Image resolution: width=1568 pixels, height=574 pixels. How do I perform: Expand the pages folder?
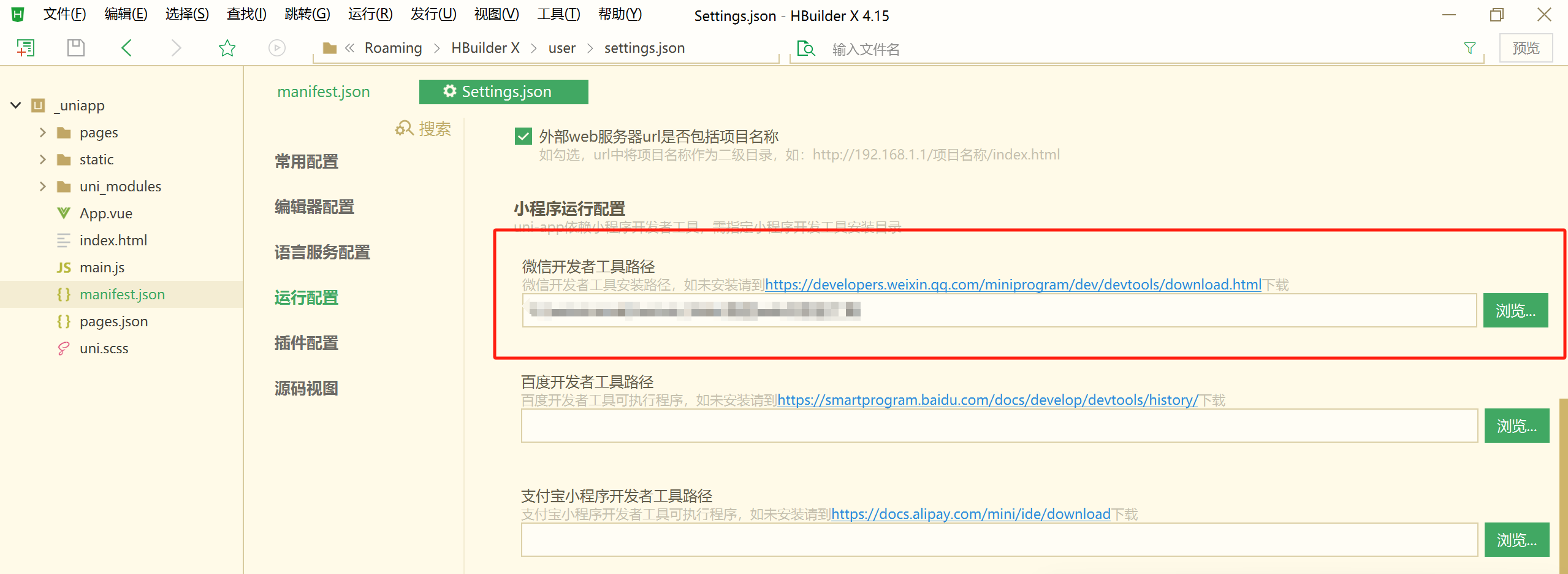pos(42,132)
